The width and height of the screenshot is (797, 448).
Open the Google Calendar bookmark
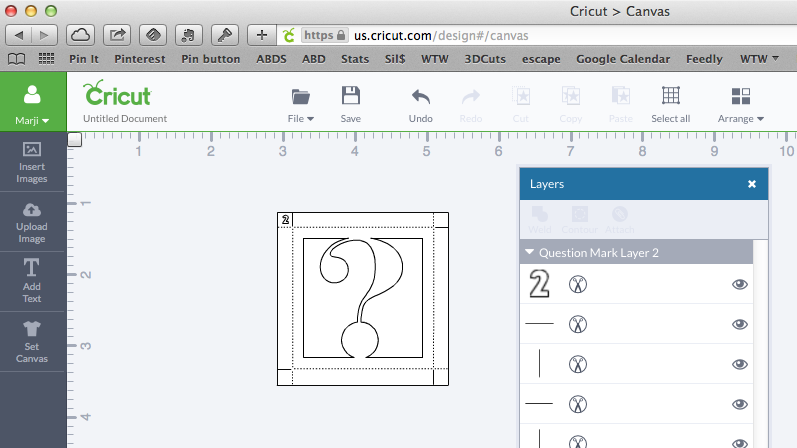click(623, 59)
